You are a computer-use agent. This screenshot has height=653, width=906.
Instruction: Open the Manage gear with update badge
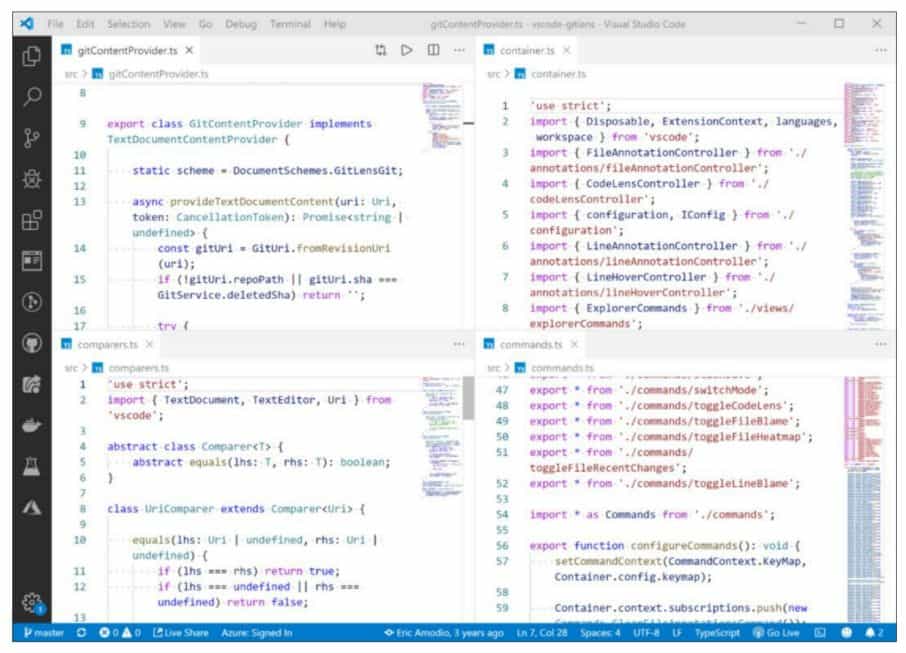33,603
